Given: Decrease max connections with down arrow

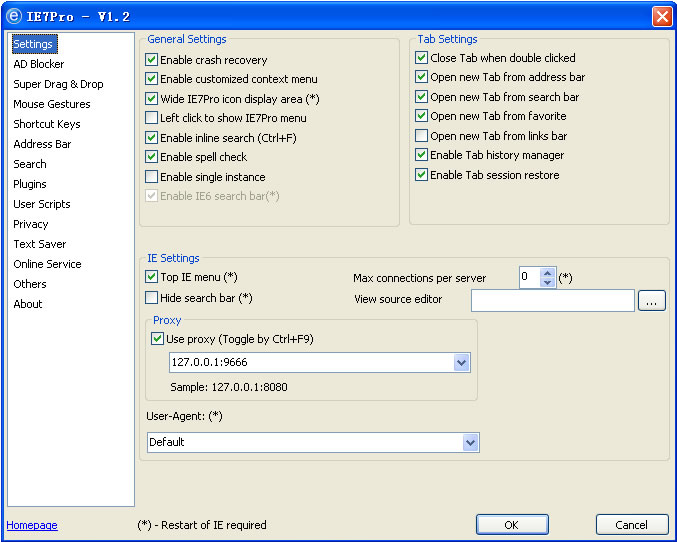Looking at the screenshot, I should (x=547, y=282).
